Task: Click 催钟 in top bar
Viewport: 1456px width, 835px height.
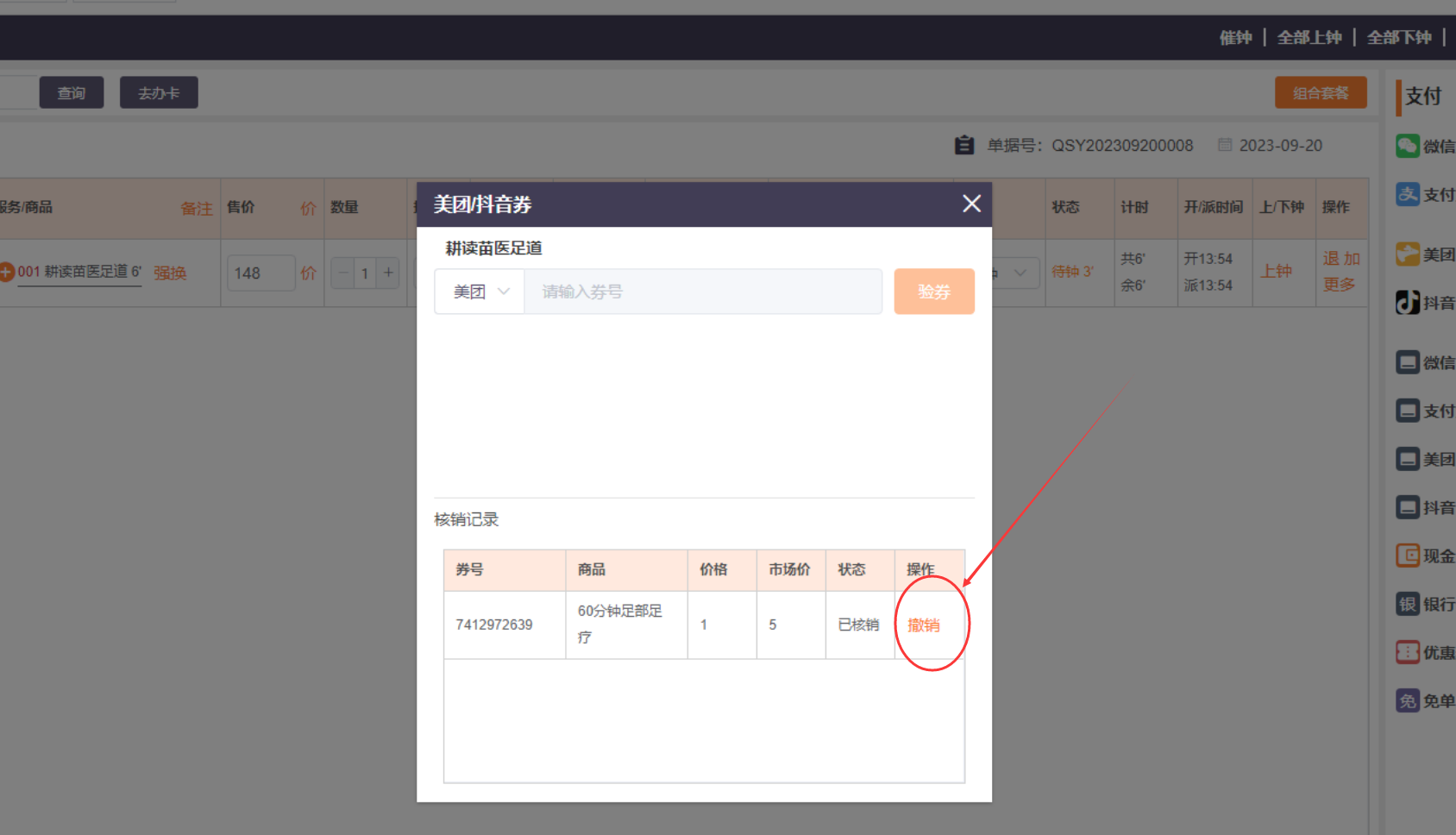Action: click(1235, 37)
